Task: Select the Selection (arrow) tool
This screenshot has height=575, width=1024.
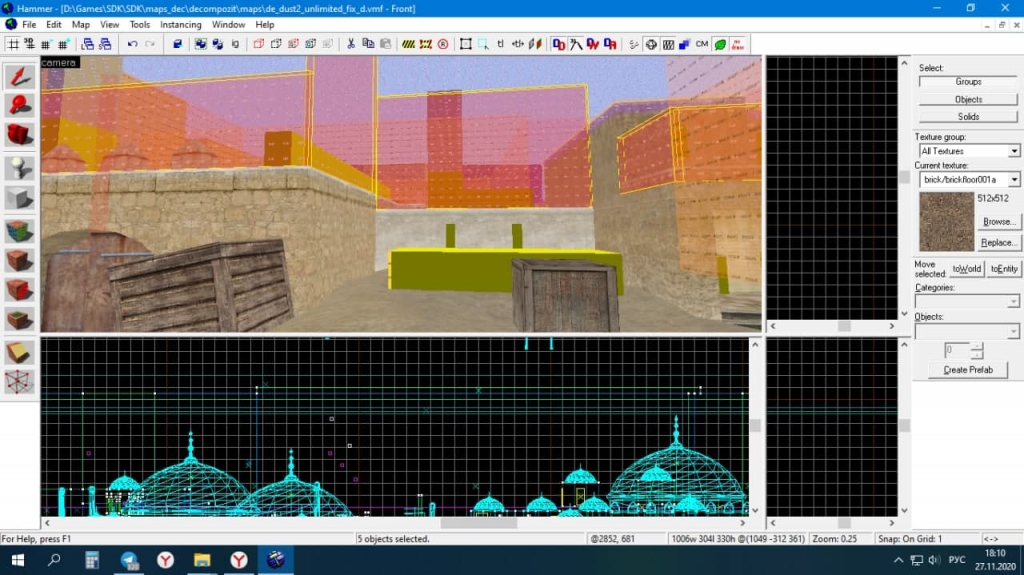Action: click(20, 77)
